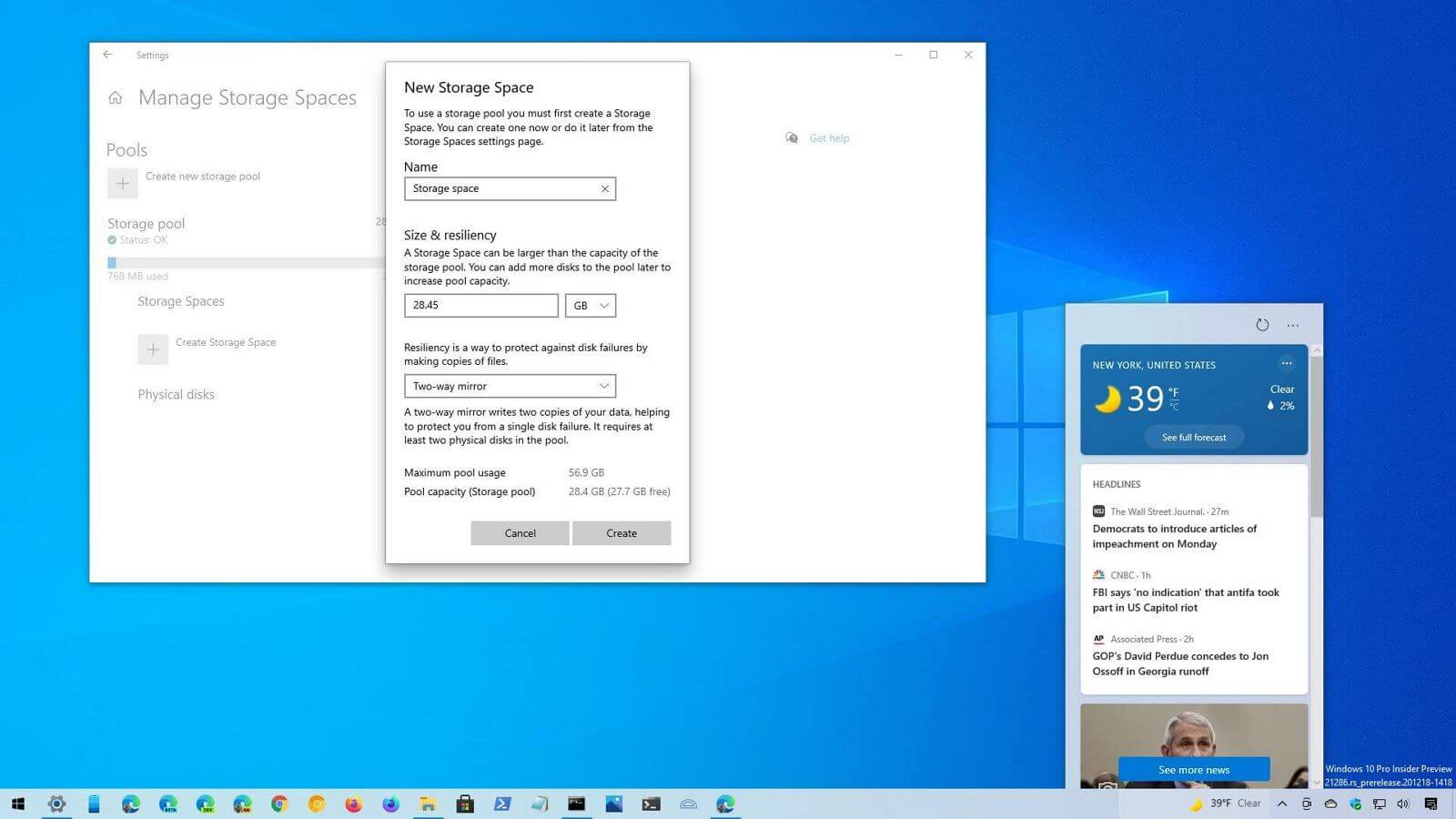Click the plus icon for Create new storage pool
This screenshot has height=819, width=1456.
click(122, 183)
